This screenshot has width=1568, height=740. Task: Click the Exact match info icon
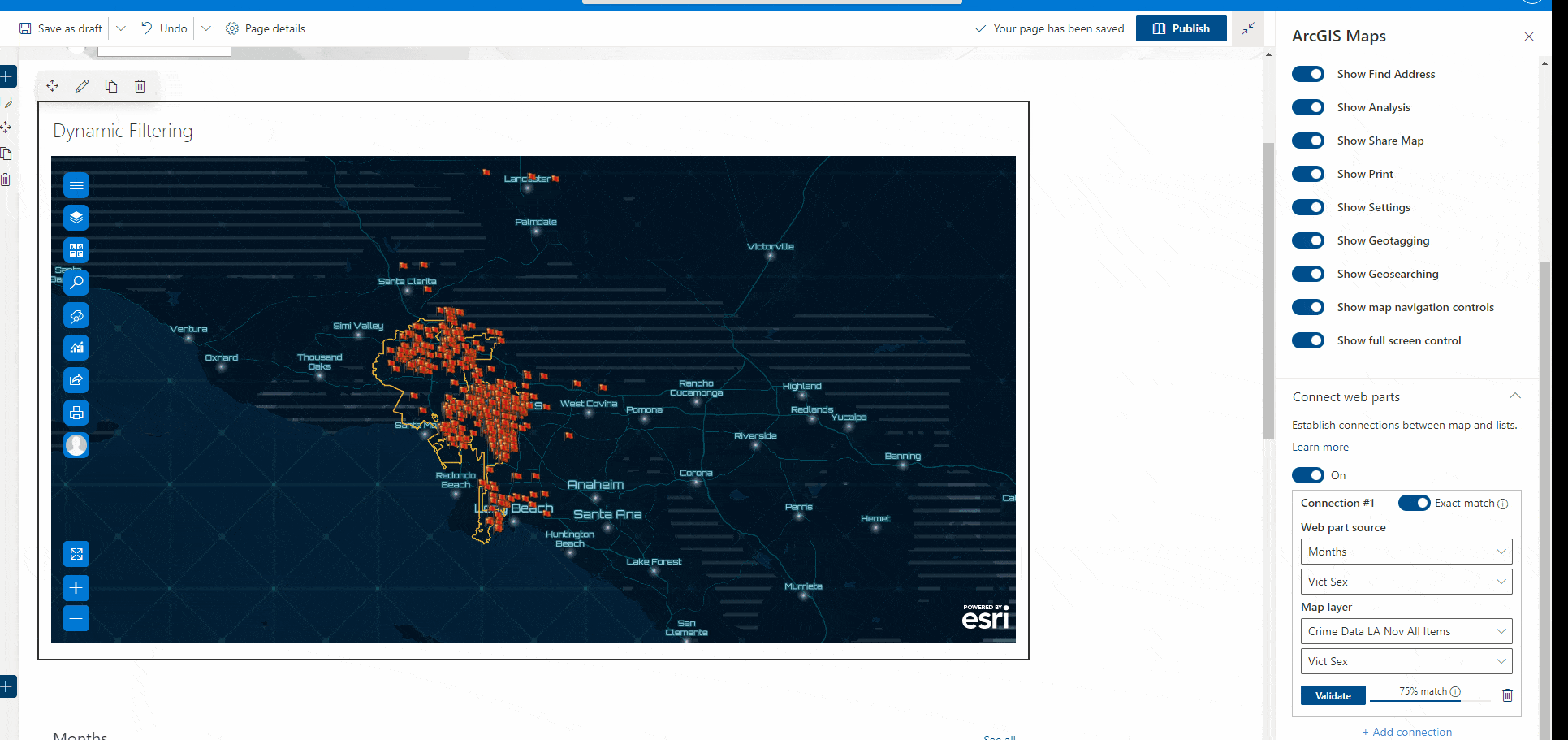(1503, 504)
